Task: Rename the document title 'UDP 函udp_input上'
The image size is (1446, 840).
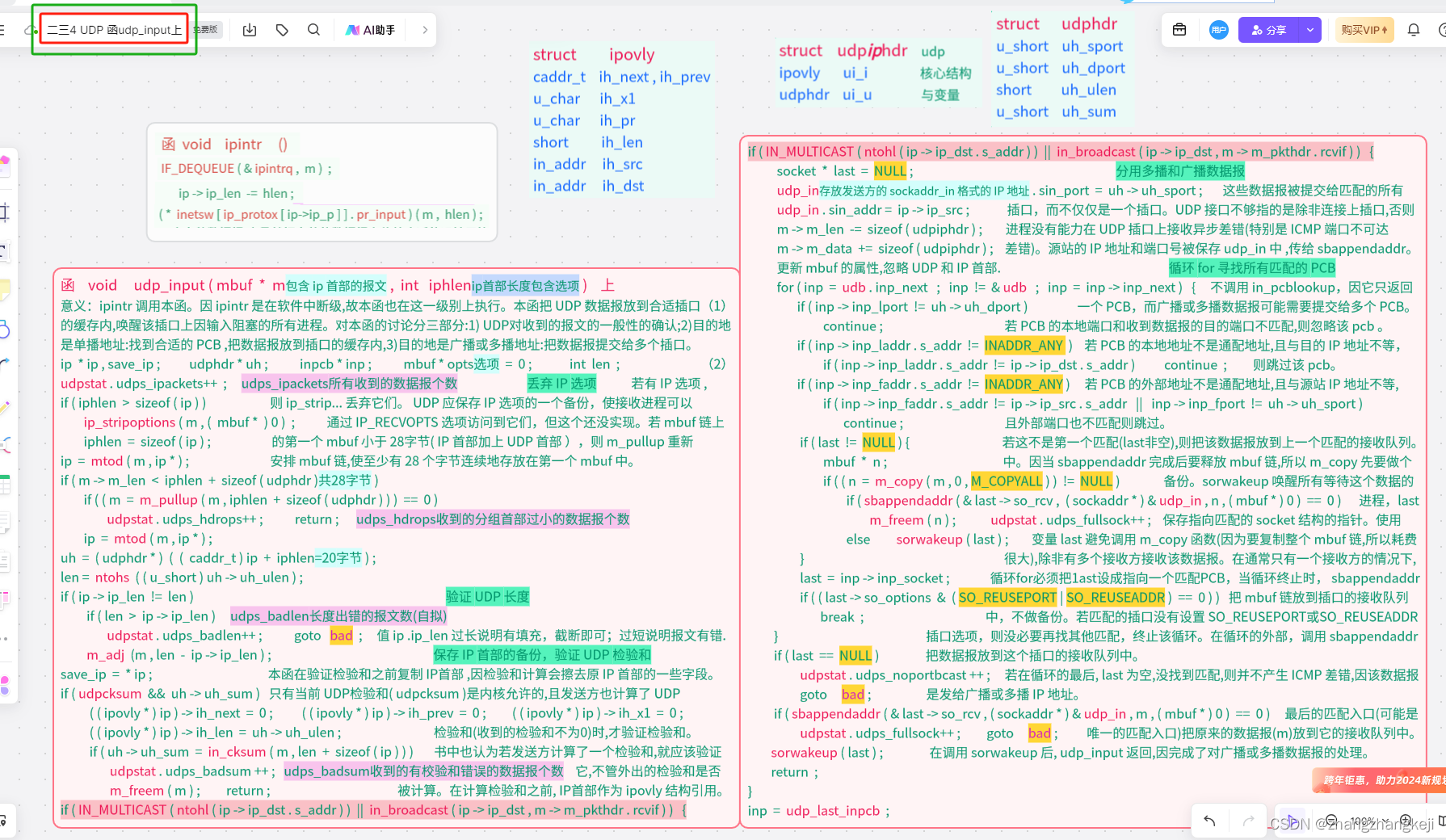Action: click(114, 30)
